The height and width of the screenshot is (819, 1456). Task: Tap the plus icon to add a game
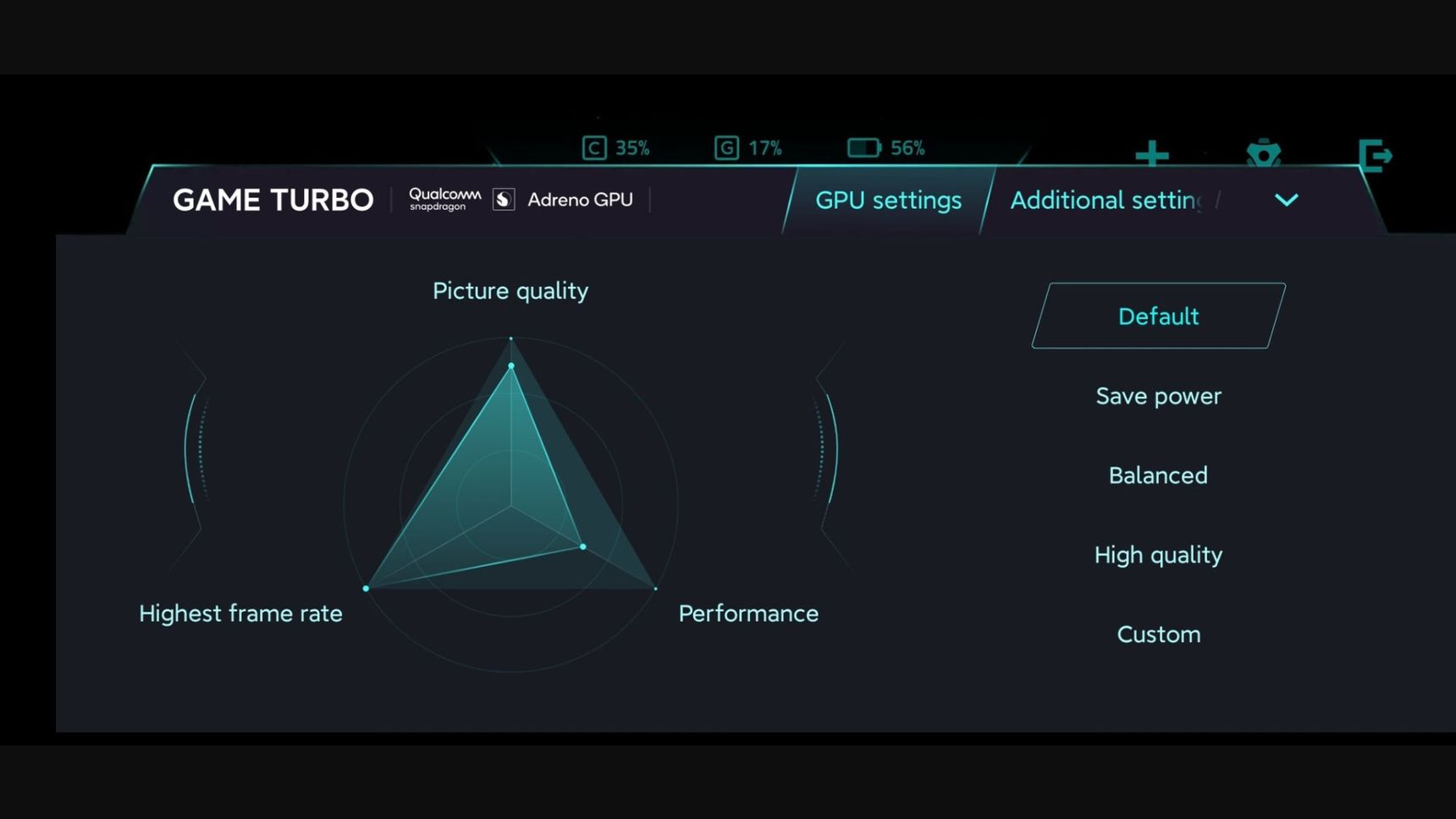point(1152,155)
